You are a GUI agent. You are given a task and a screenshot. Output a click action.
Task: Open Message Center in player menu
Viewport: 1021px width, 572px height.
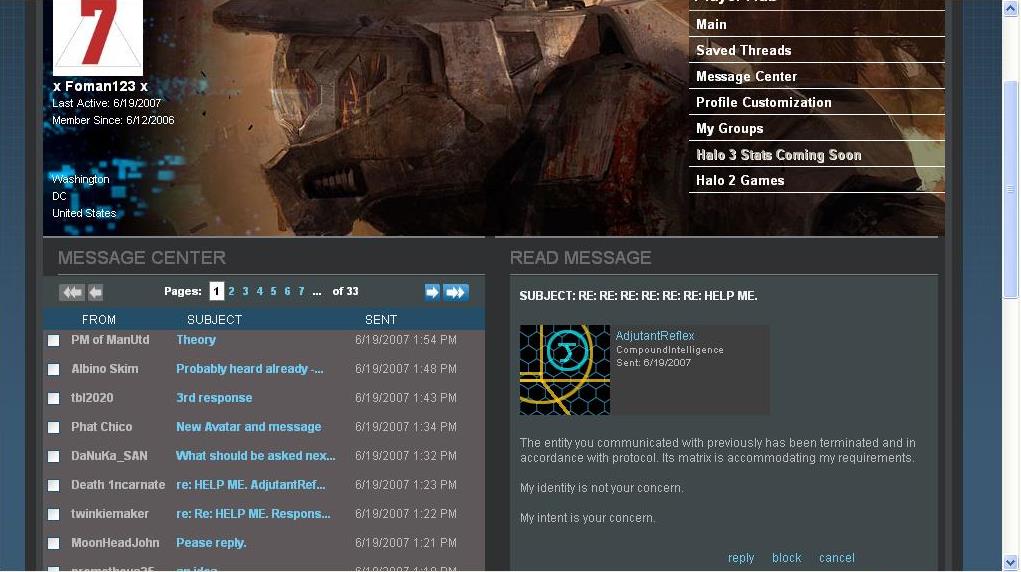click(746, 76)
